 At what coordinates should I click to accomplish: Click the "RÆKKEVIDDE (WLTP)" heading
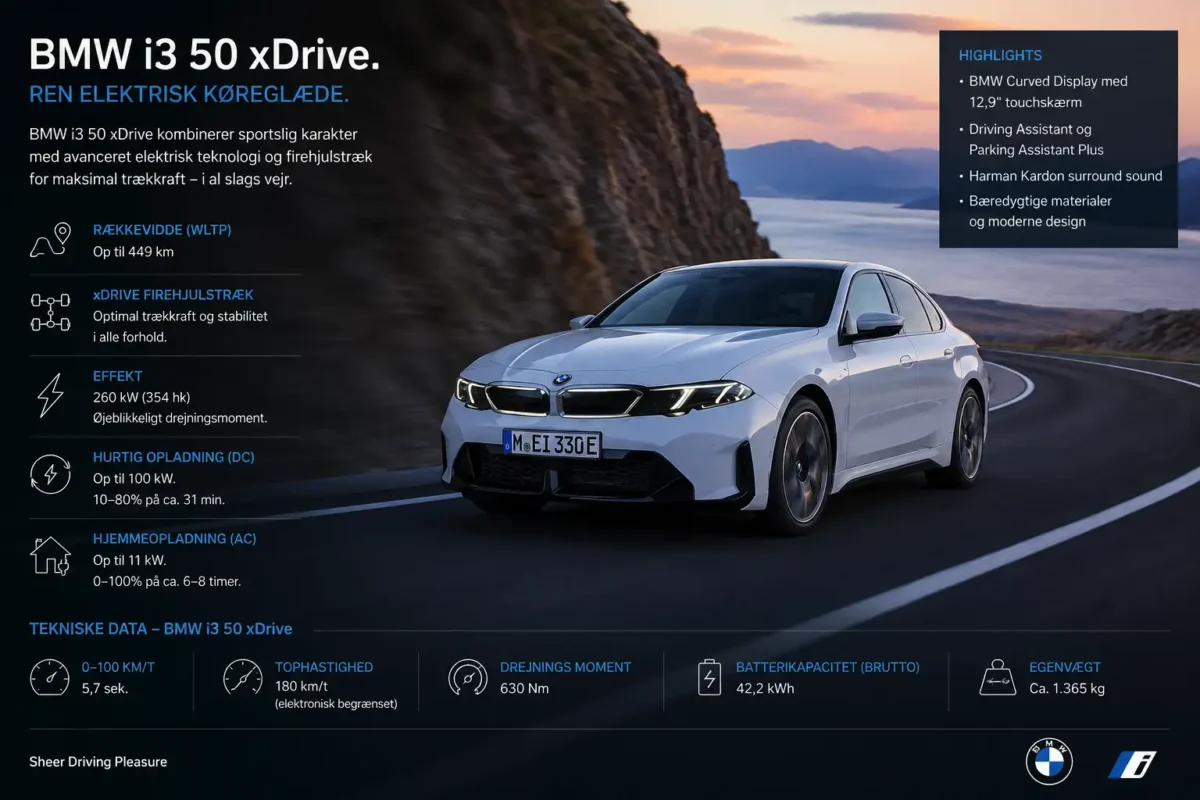click(162, 230)
